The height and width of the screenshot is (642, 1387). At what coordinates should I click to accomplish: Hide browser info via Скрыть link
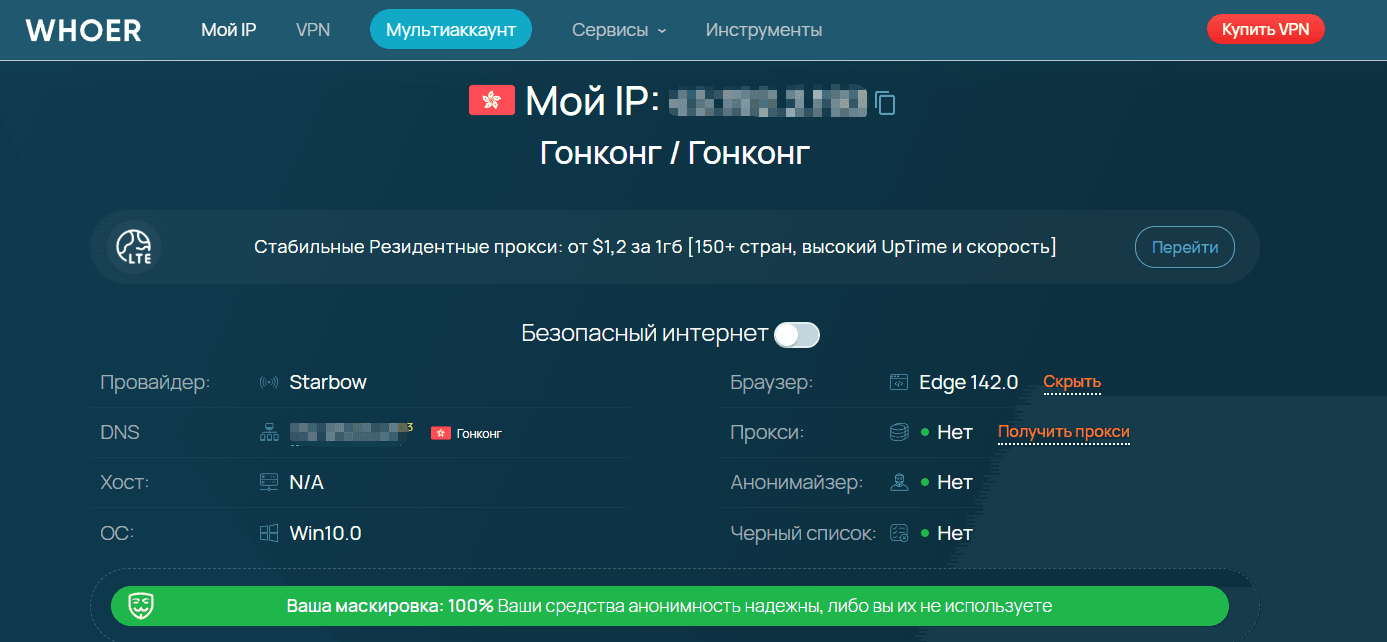tap(1072, 381)
